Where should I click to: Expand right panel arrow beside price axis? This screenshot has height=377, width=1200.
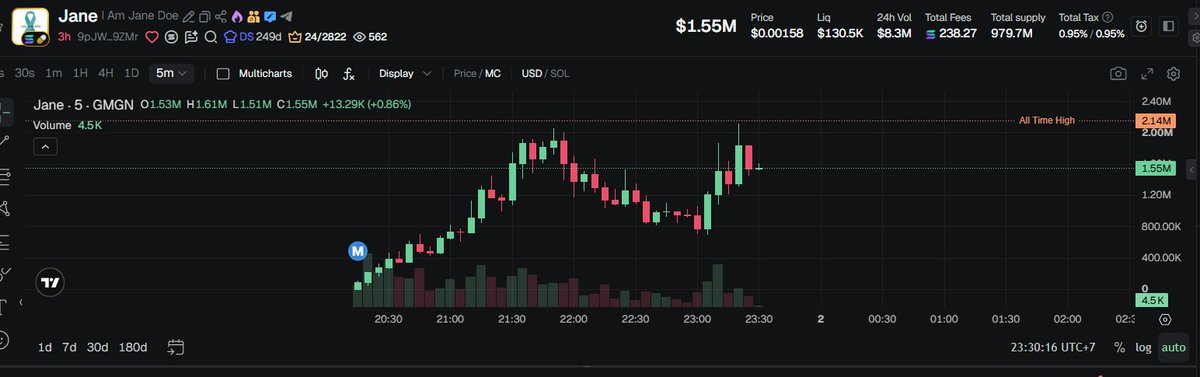tap(1191, 169)
